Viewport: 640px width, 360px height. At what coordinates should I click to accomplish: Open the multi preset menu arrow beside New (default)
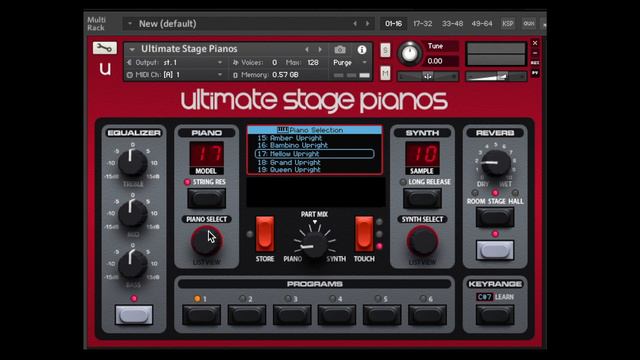tap(130, 24)
